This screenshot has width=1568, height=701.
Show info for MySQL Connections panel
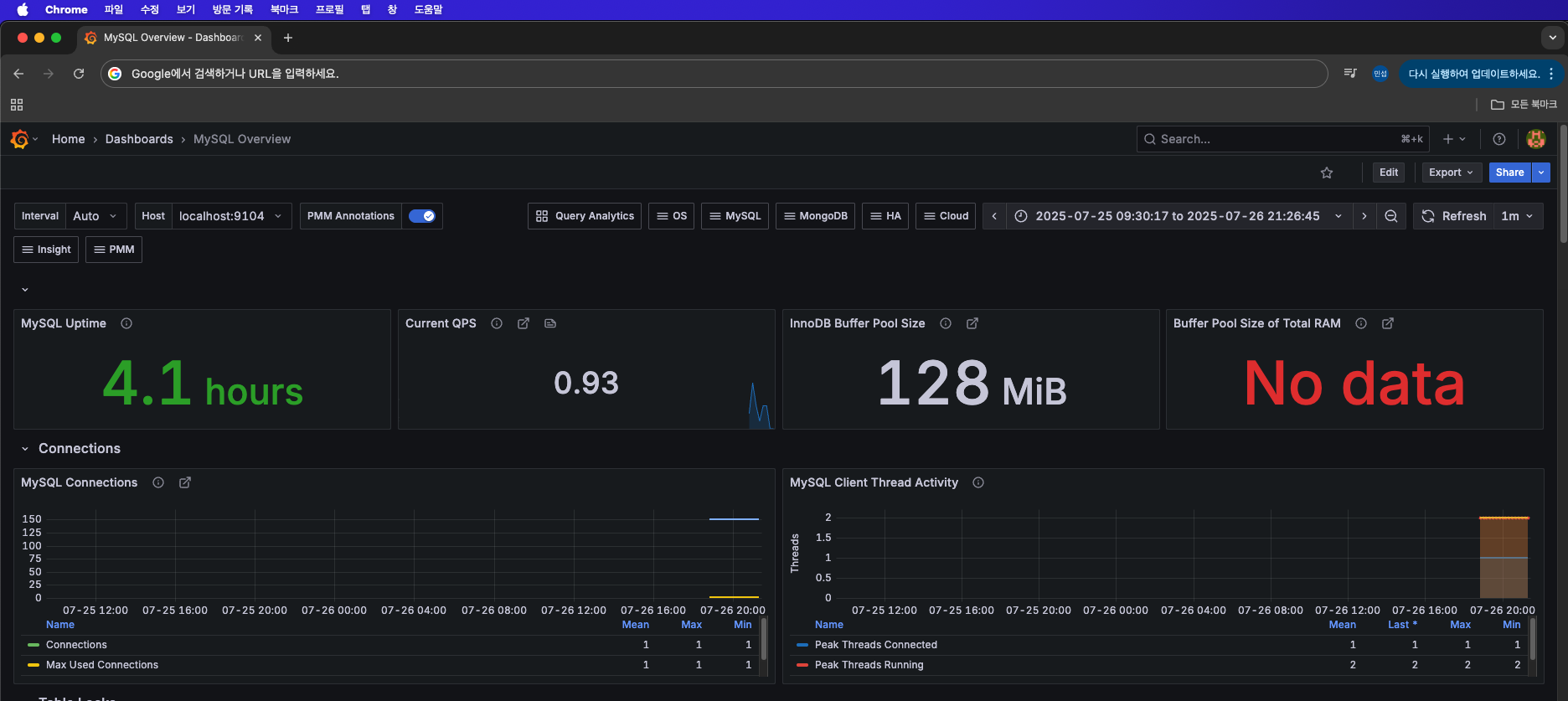[x=158, y=482]
